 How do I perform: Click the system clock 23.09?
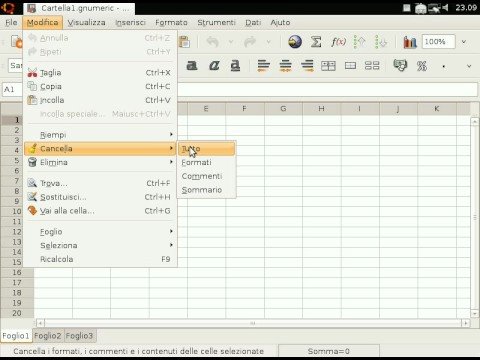coord(466,7)
